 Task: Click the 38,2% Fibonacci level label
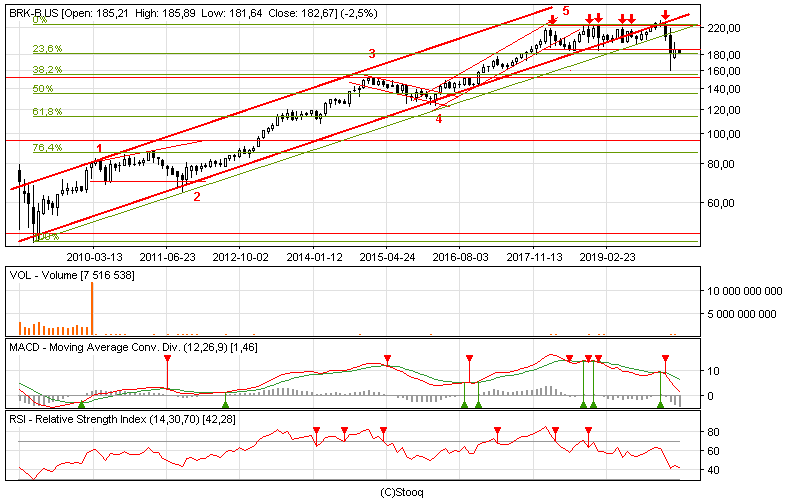[47, 70]
